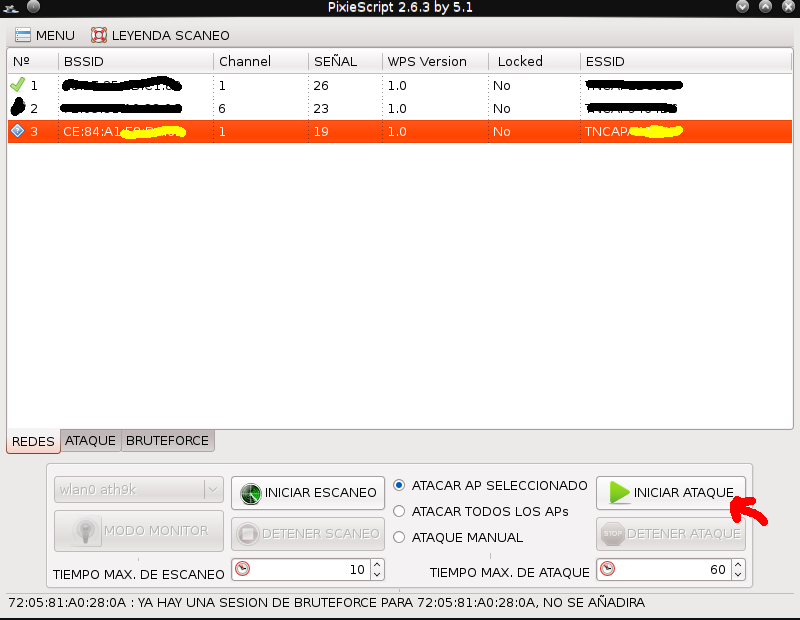Click the TNCAP ESSID in highlighted row

coord(633,132)
